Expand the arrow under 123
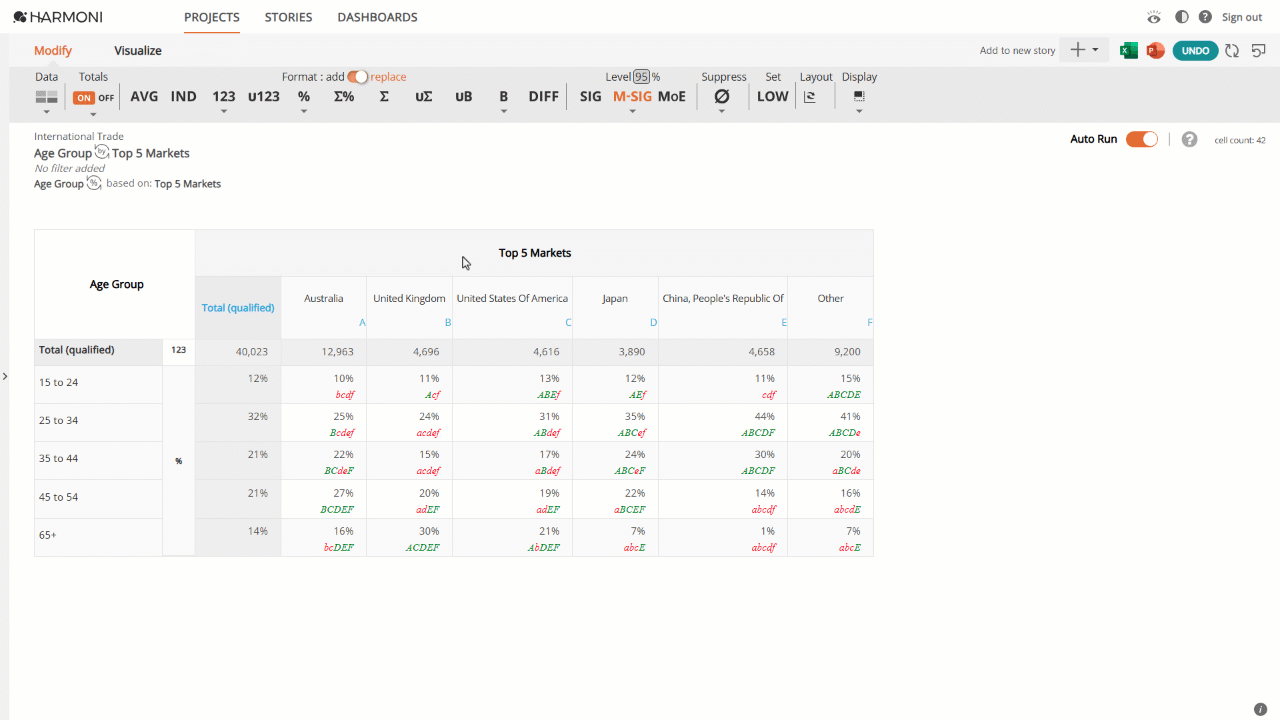1280x720 pixels. click(224, 111)
